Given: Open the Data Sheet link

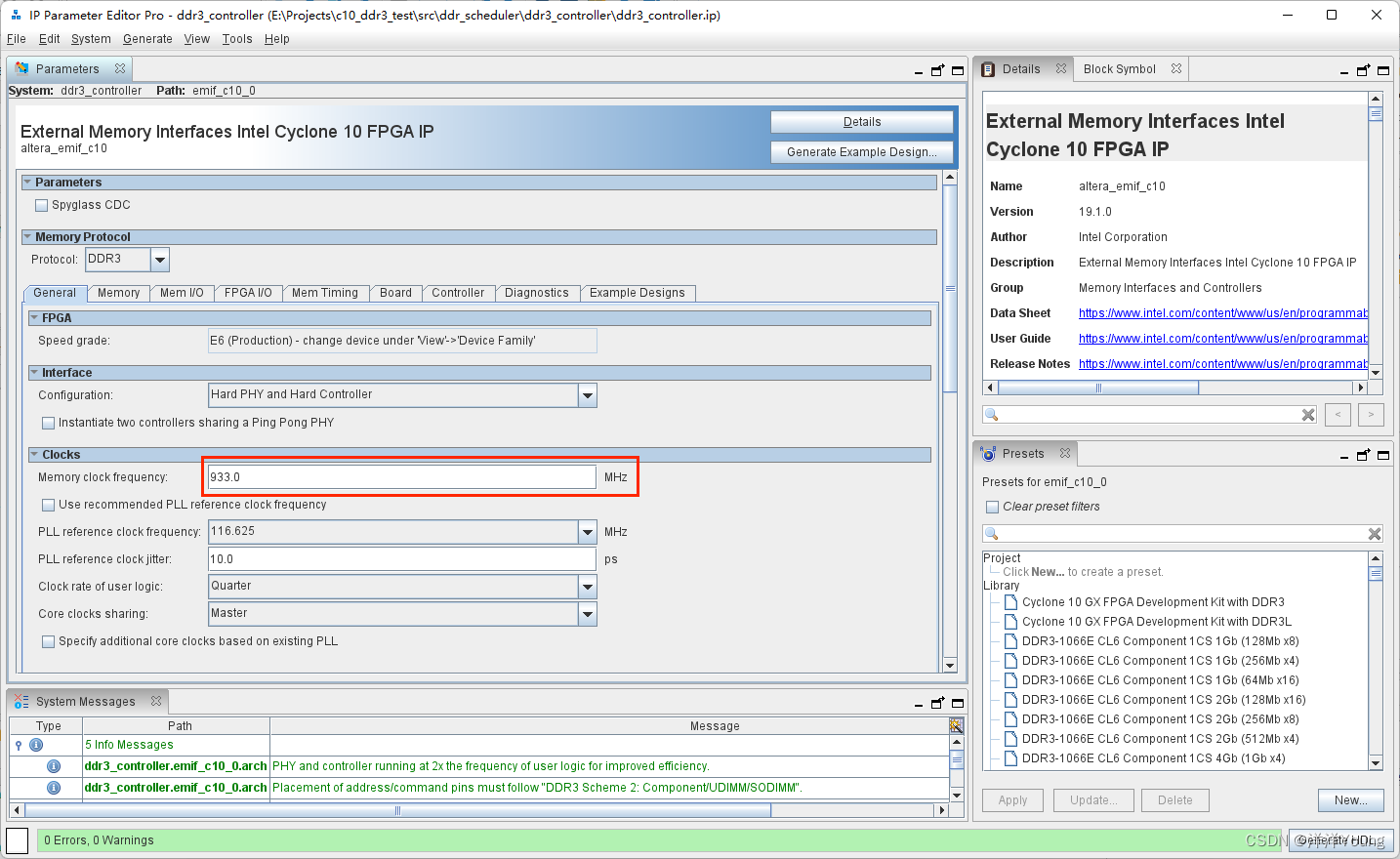Looking at the screenshot, I should 1223,313.
